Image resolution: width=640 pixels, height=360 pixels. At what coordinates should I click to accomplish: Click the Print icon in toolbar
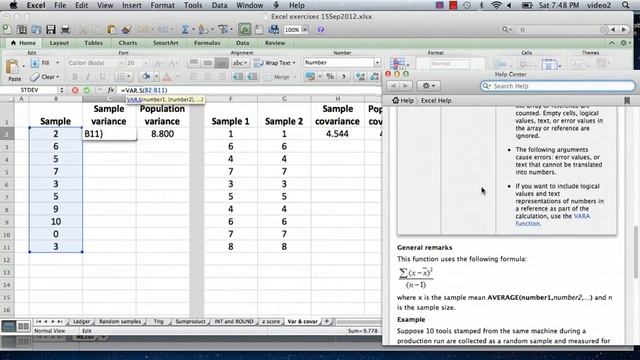click(x=65, y=29)
